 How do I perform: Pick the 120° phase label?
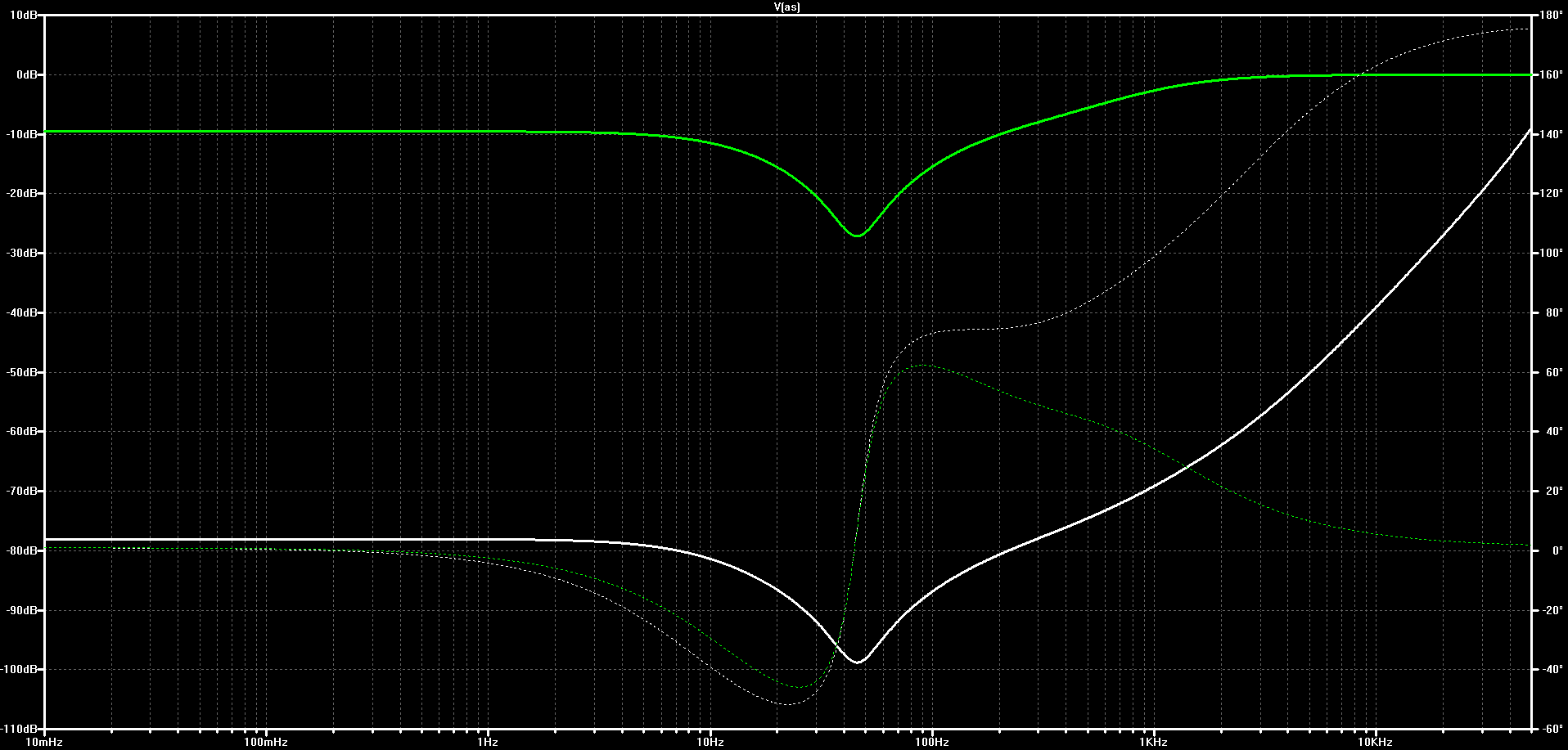click(1552, 194)
